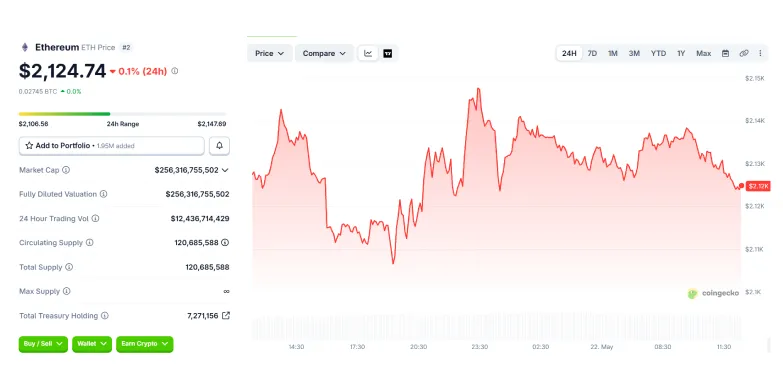Click the $2,147.69 range high value

212,124
